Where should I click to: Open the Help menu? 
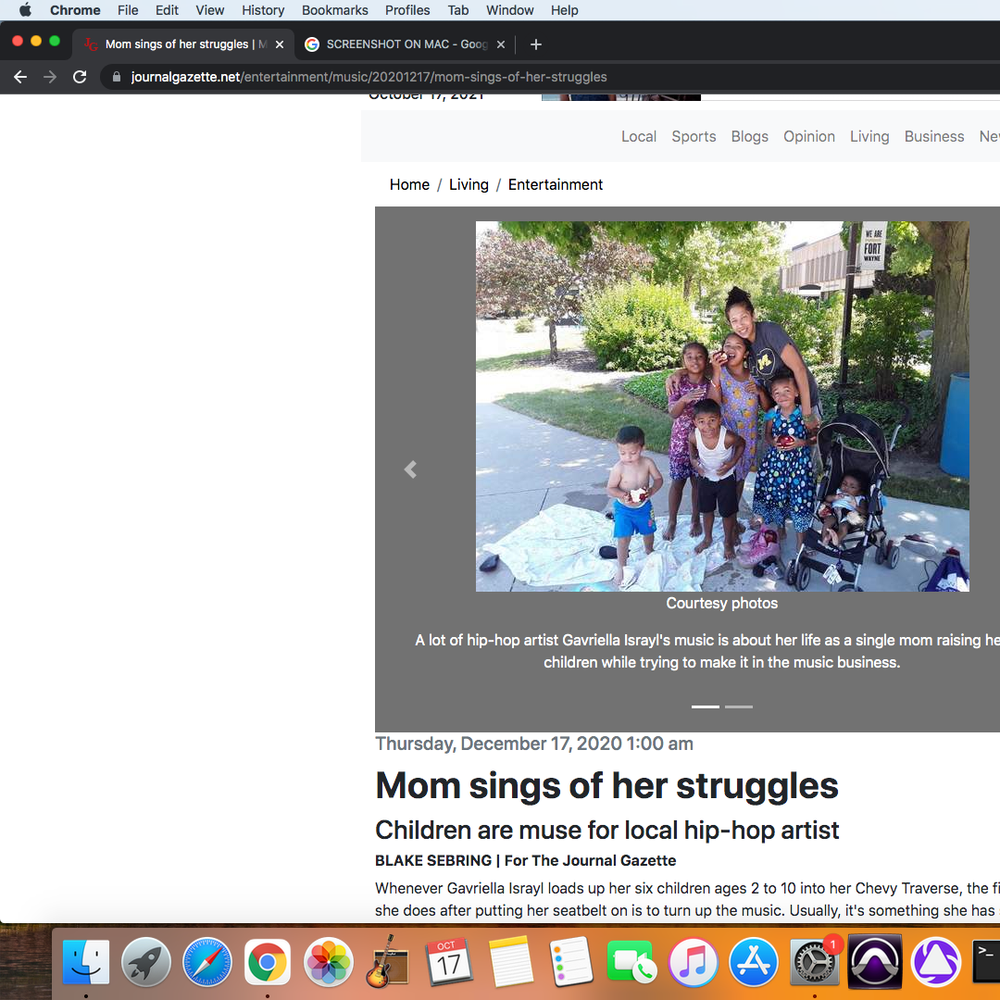564,10
